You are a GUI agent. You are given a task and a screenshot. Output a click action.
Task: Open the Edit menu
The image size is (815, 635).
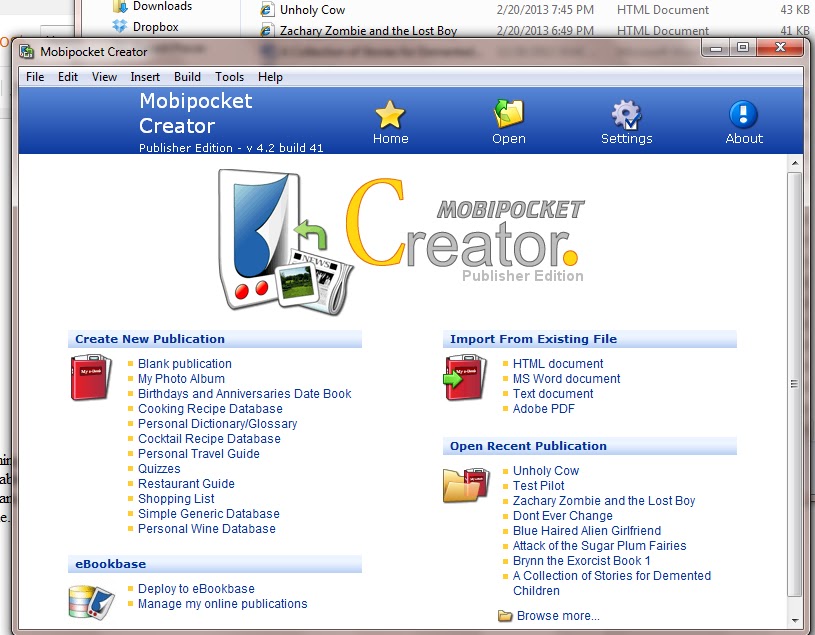coord(68,77)
